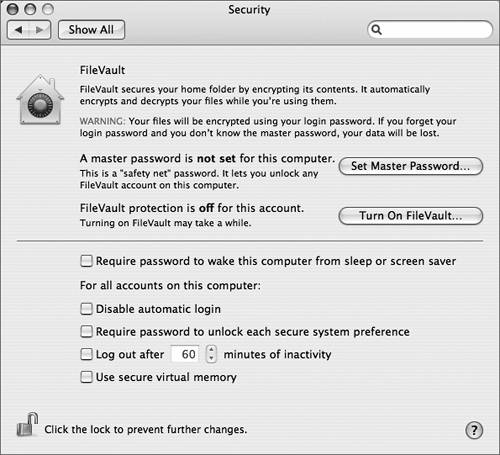
Task: Click Set Master Password button
Action: pos(411,166)
